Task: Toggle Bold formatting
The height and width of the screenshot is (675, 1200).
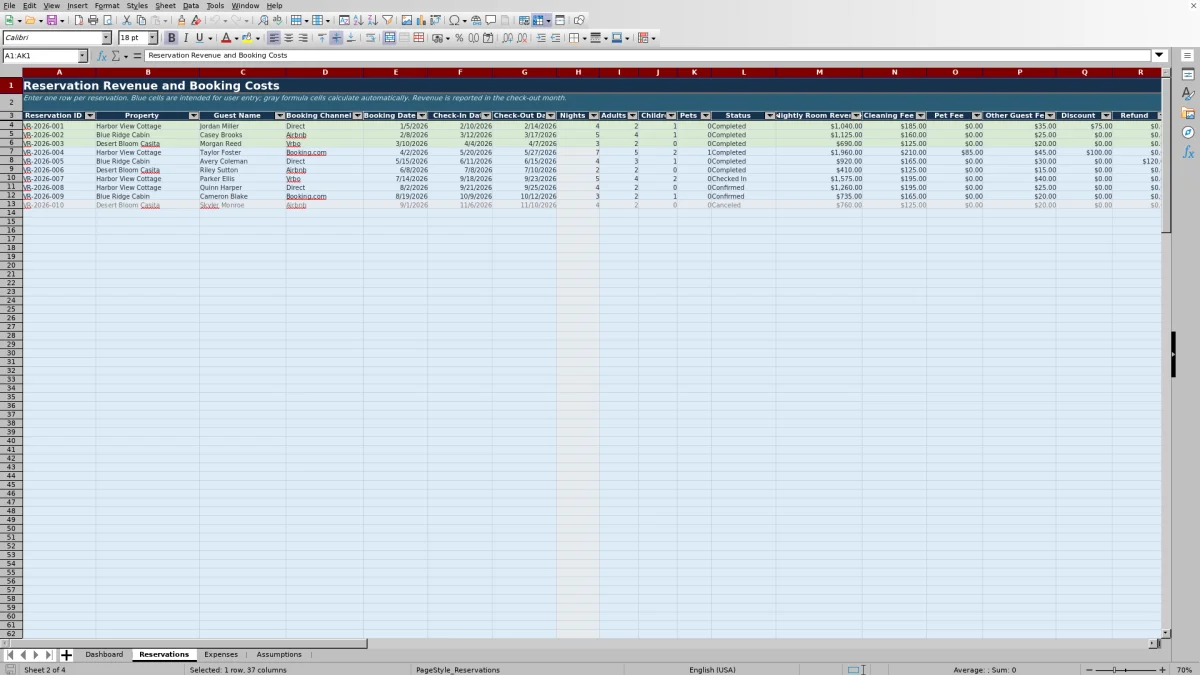Action: [x=171, y=38]
